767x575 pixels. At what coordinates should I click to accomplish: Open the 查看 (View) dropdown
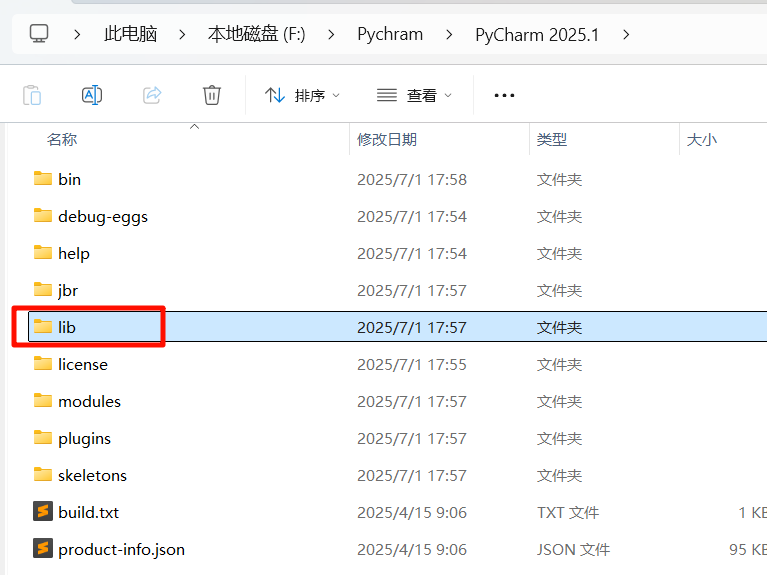click(x=414, y=95)
